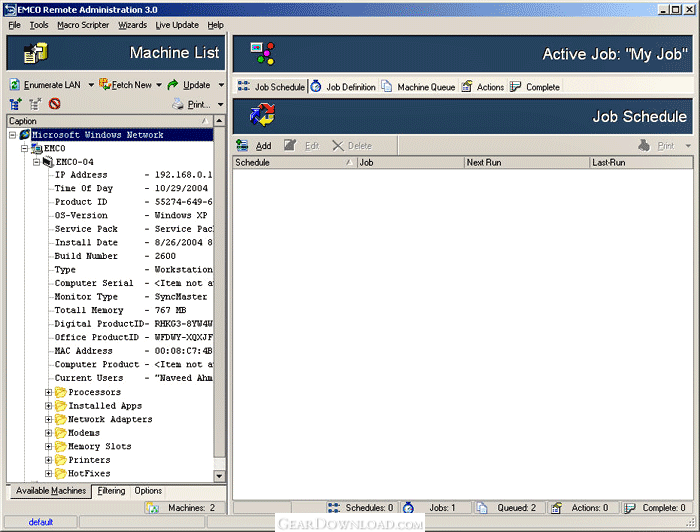Viewport: 700px width, 532px height.
Task: Expand the Processors folder
Action: (x=49, y=392)
